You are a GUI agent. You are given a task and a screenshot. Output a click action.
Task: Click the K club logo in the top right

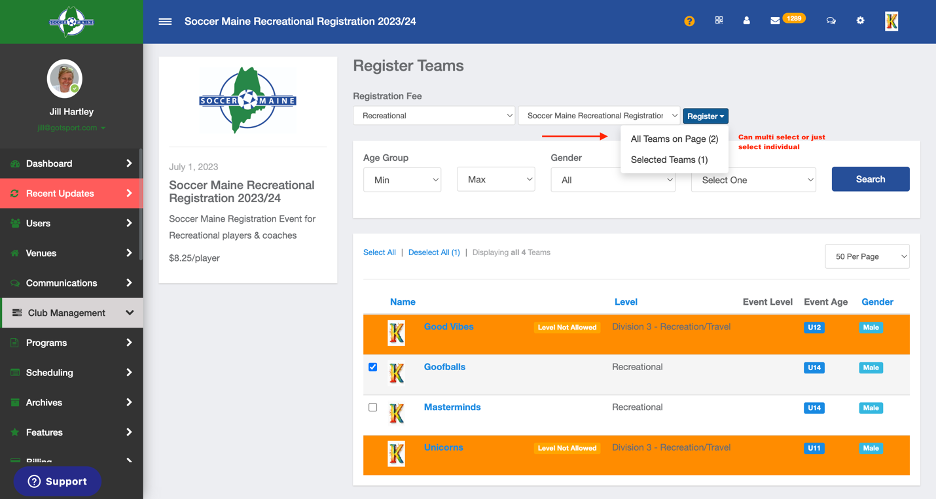(x=891, y=21)
